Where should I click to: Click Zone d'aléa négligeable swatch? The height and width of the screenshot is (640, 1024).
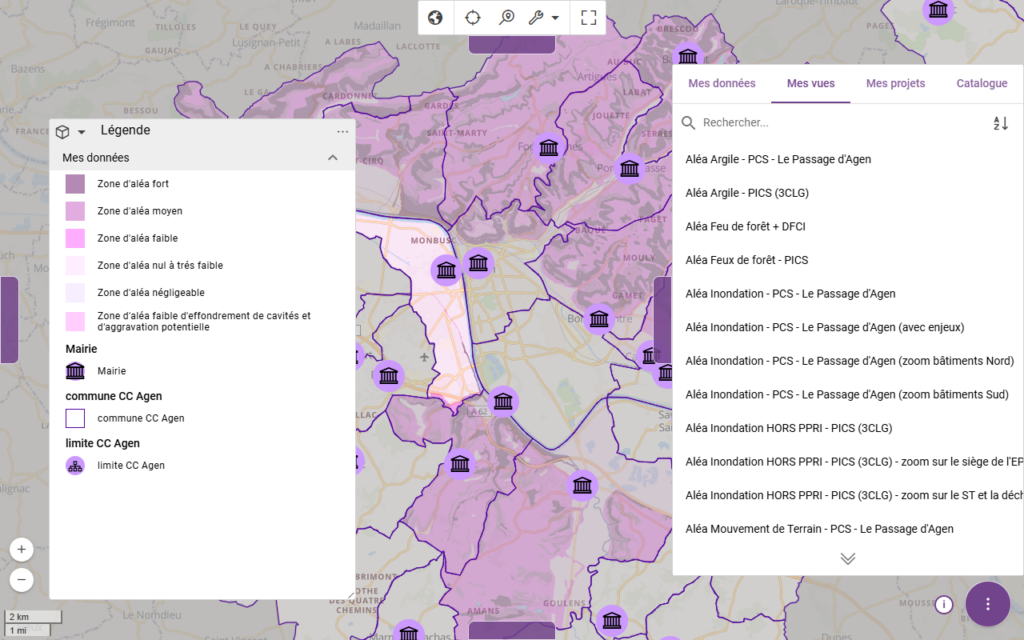(75, 293)
